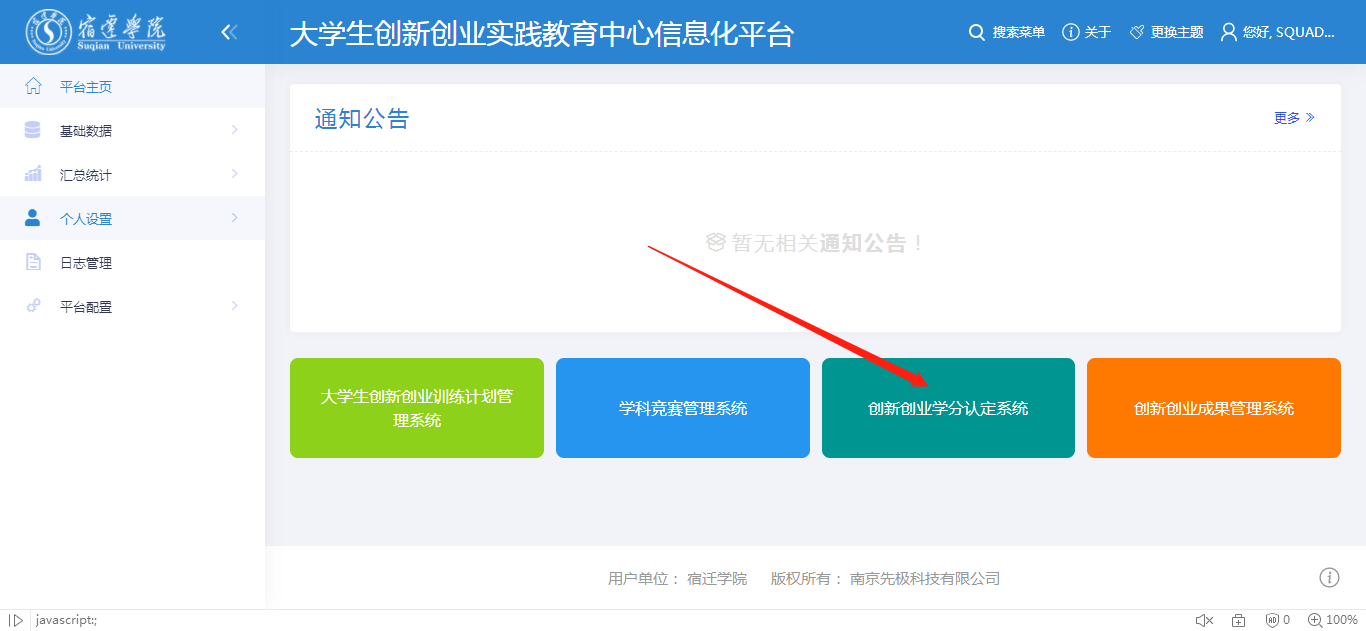Go to 平台主页 in sidebar
This screenshot has height=631, width=1366.
pos(86,87)
